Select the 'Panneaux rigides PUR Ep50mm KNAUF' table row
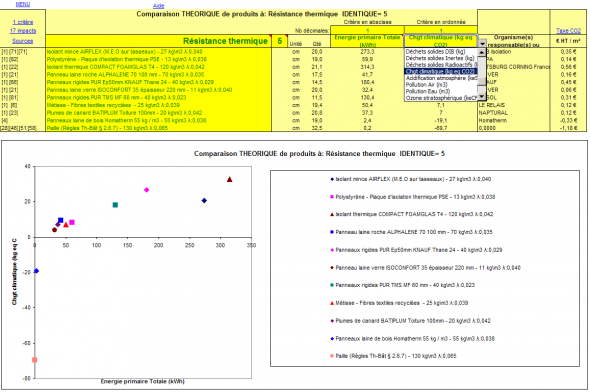Screen dimensions: 590x392 coord(158,82)
